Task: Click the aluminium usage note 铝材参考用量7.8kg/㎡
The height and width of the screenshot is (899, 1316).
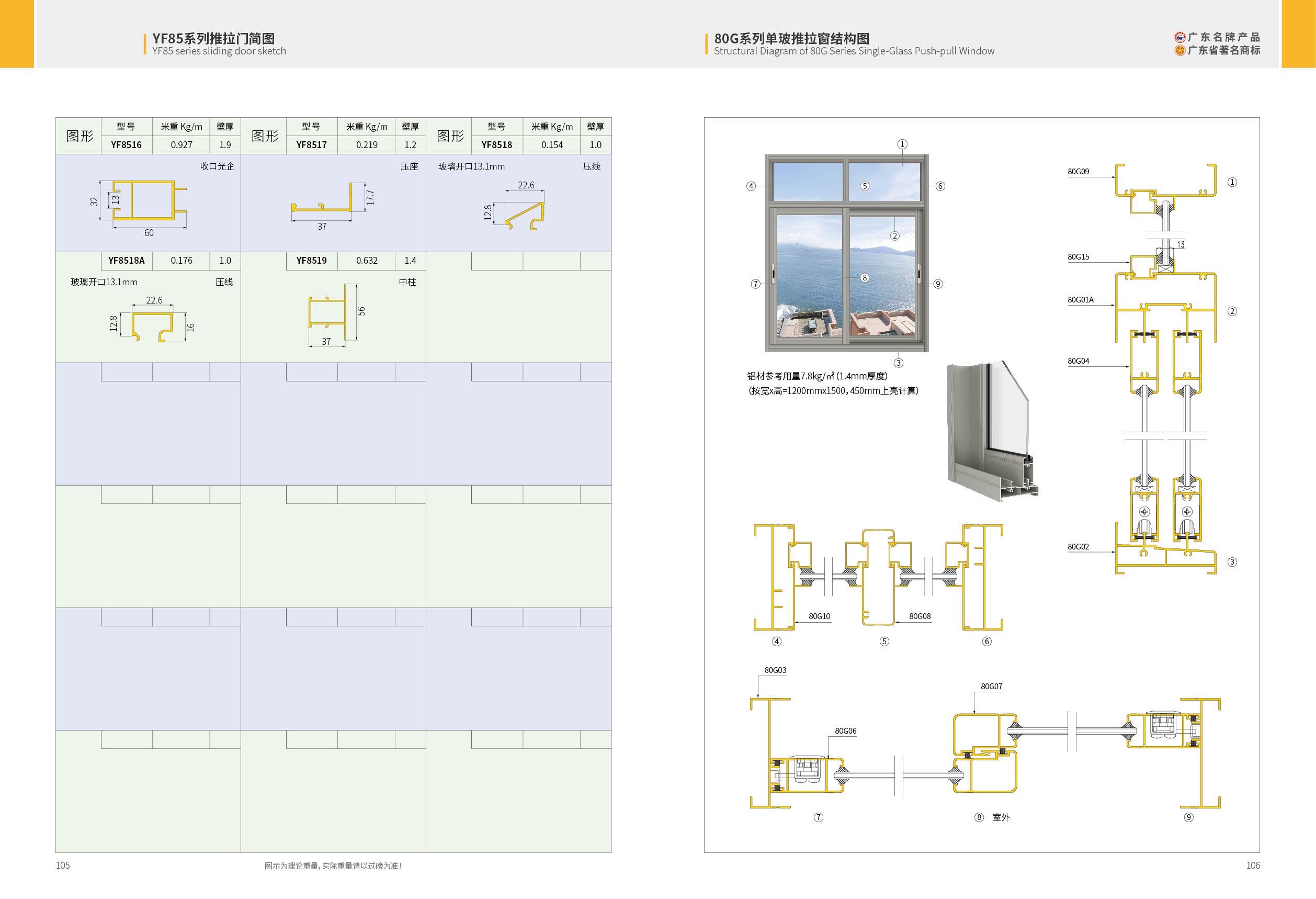Action: [817, 376]
